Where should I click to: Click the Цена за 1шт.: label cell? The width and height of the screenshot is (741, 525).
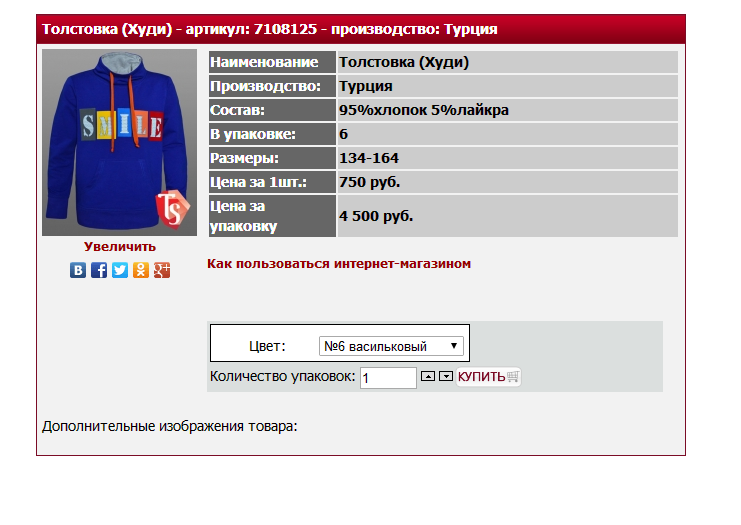pos(272,182)
